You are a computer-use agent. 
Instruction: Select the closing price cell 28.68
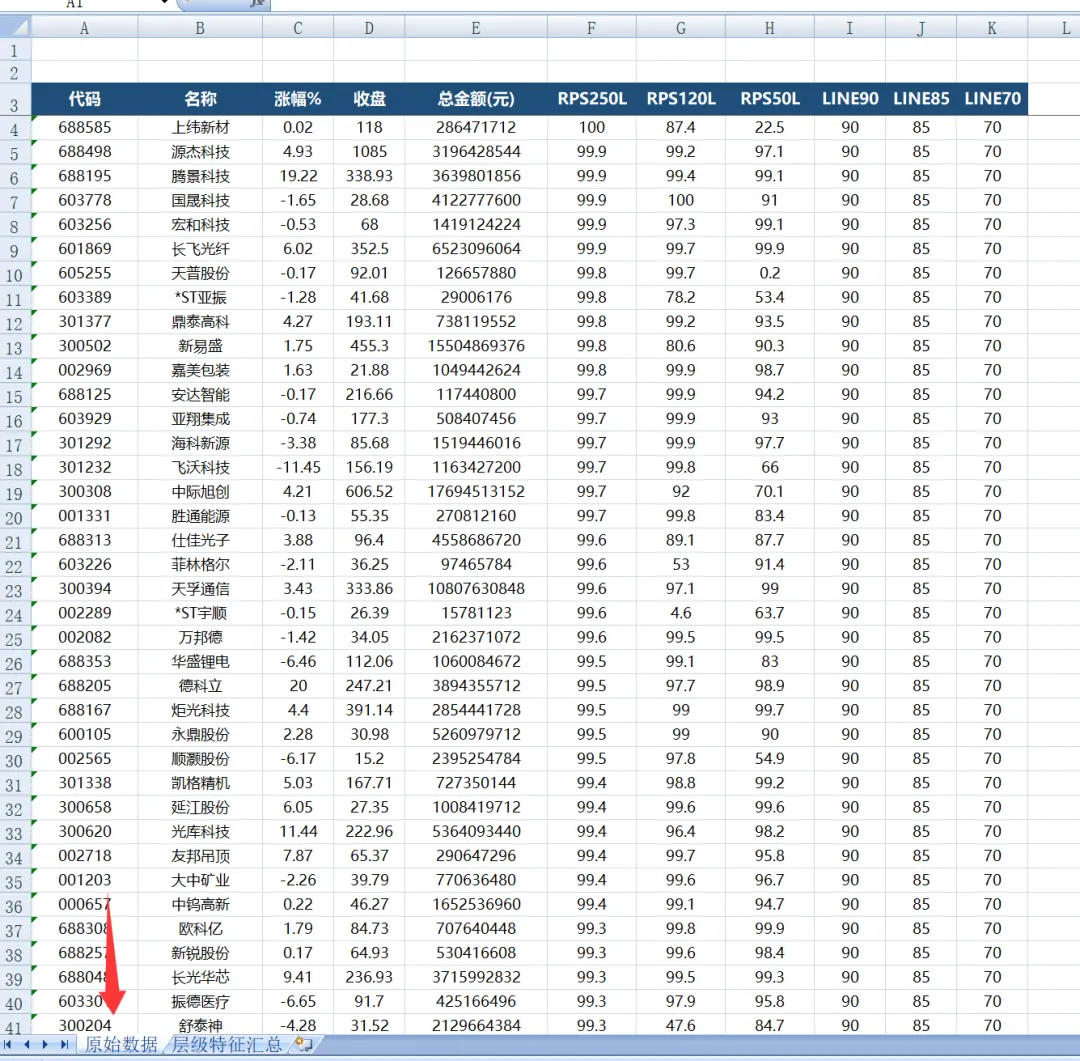point(369,200)
